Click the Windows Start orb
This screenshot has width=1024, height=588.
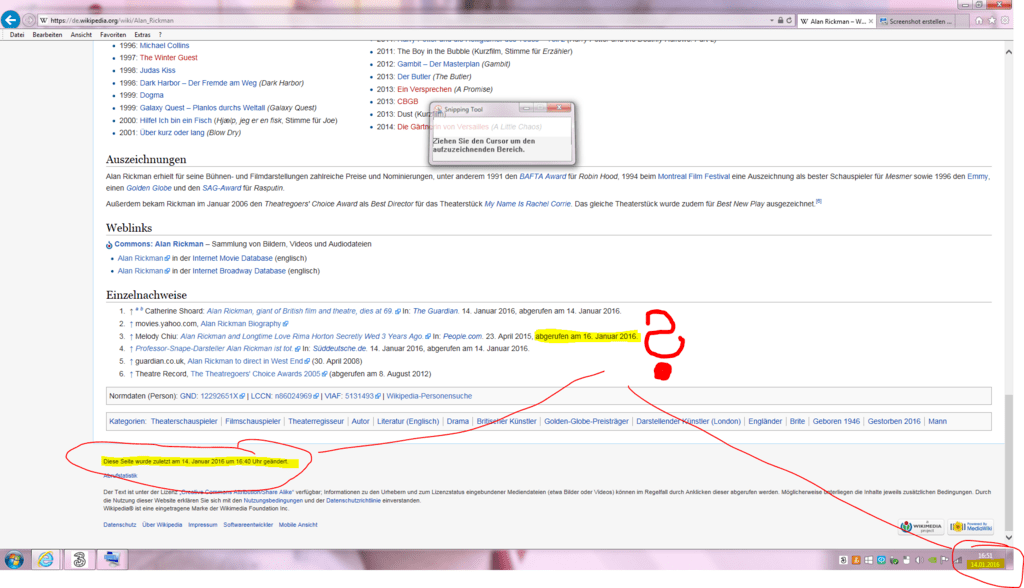click(x=14, y=559)
